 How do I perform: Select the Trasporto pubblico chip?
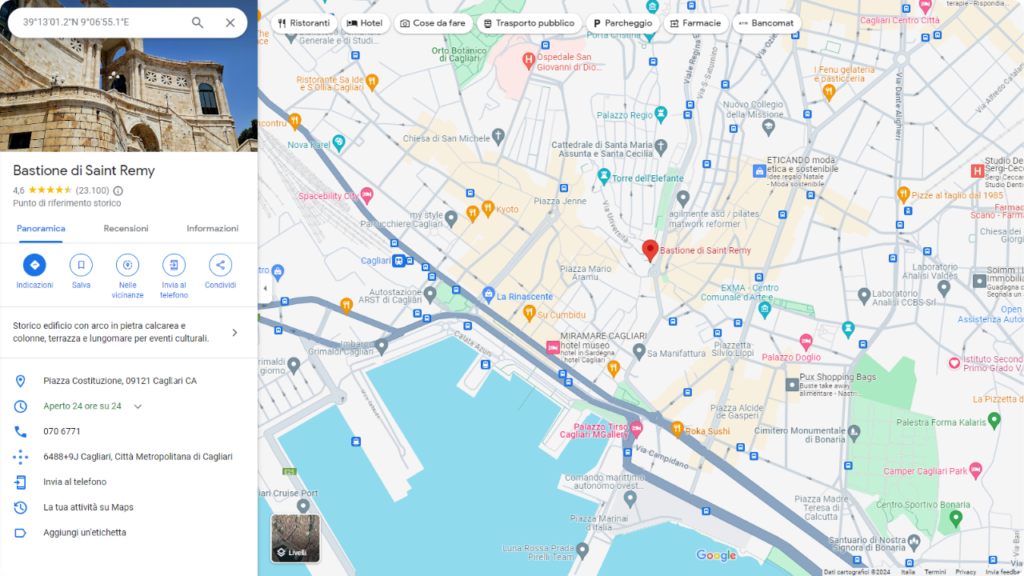(x=529, y=23)
